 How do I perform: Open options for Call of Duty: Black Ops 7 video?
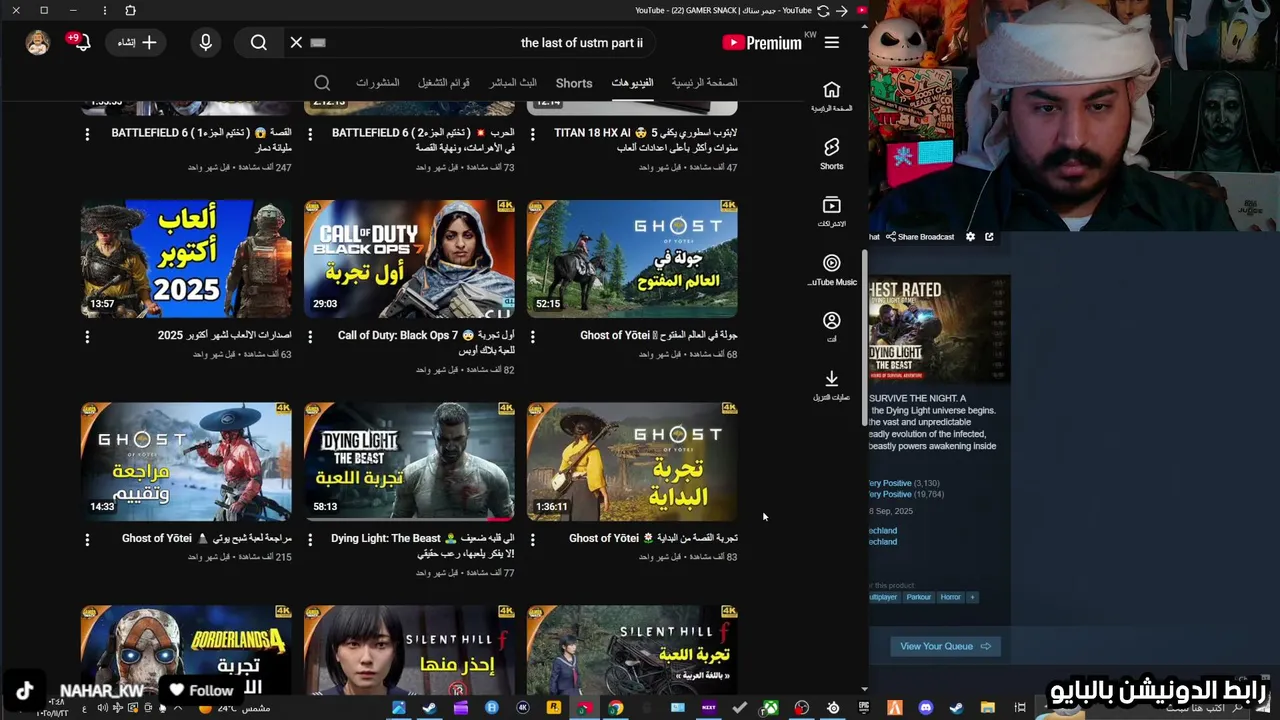point(310,337)
